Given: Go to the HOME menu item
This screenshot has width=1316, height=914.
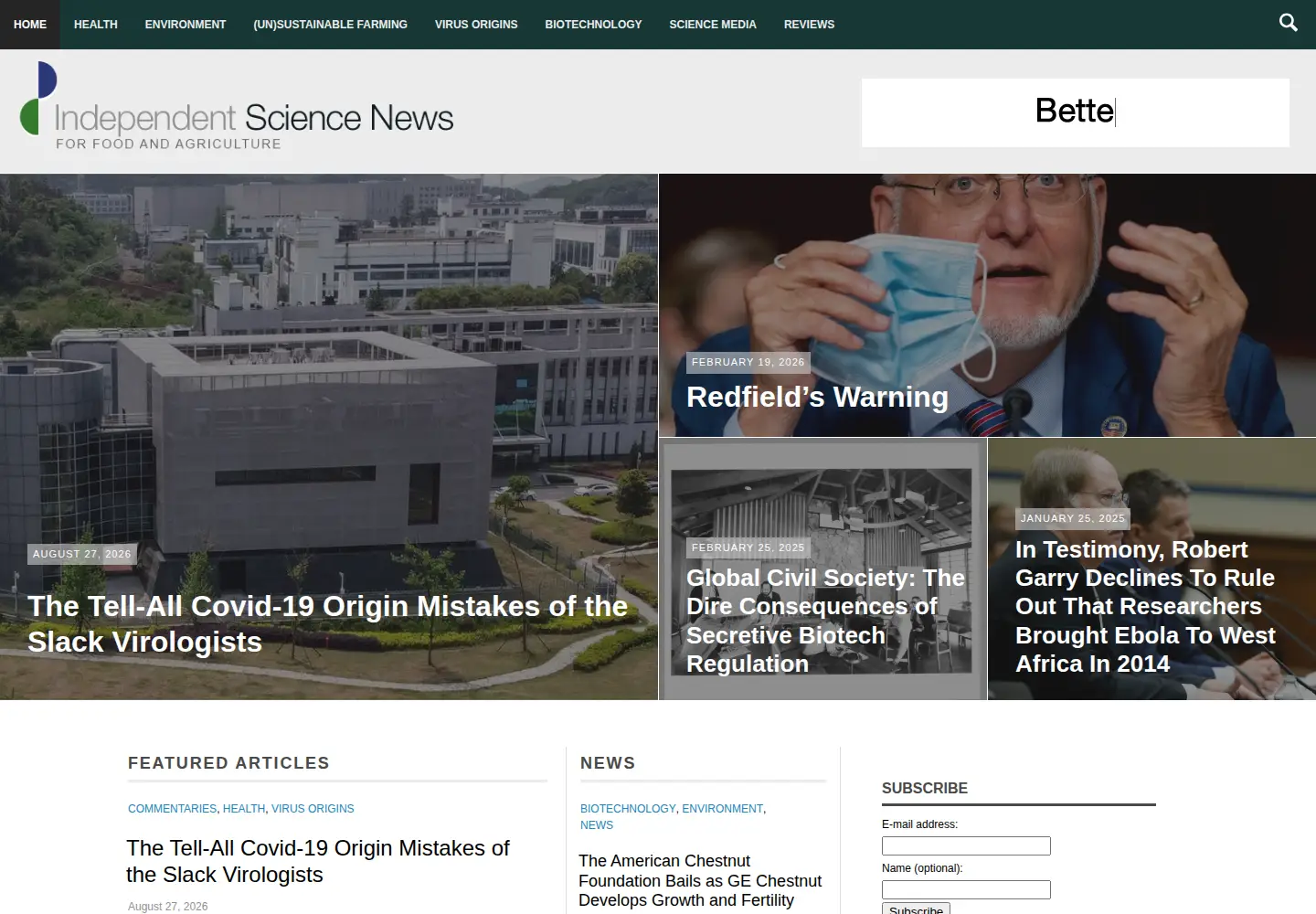Looking at the screenshot, I should [x=30, y=25].
